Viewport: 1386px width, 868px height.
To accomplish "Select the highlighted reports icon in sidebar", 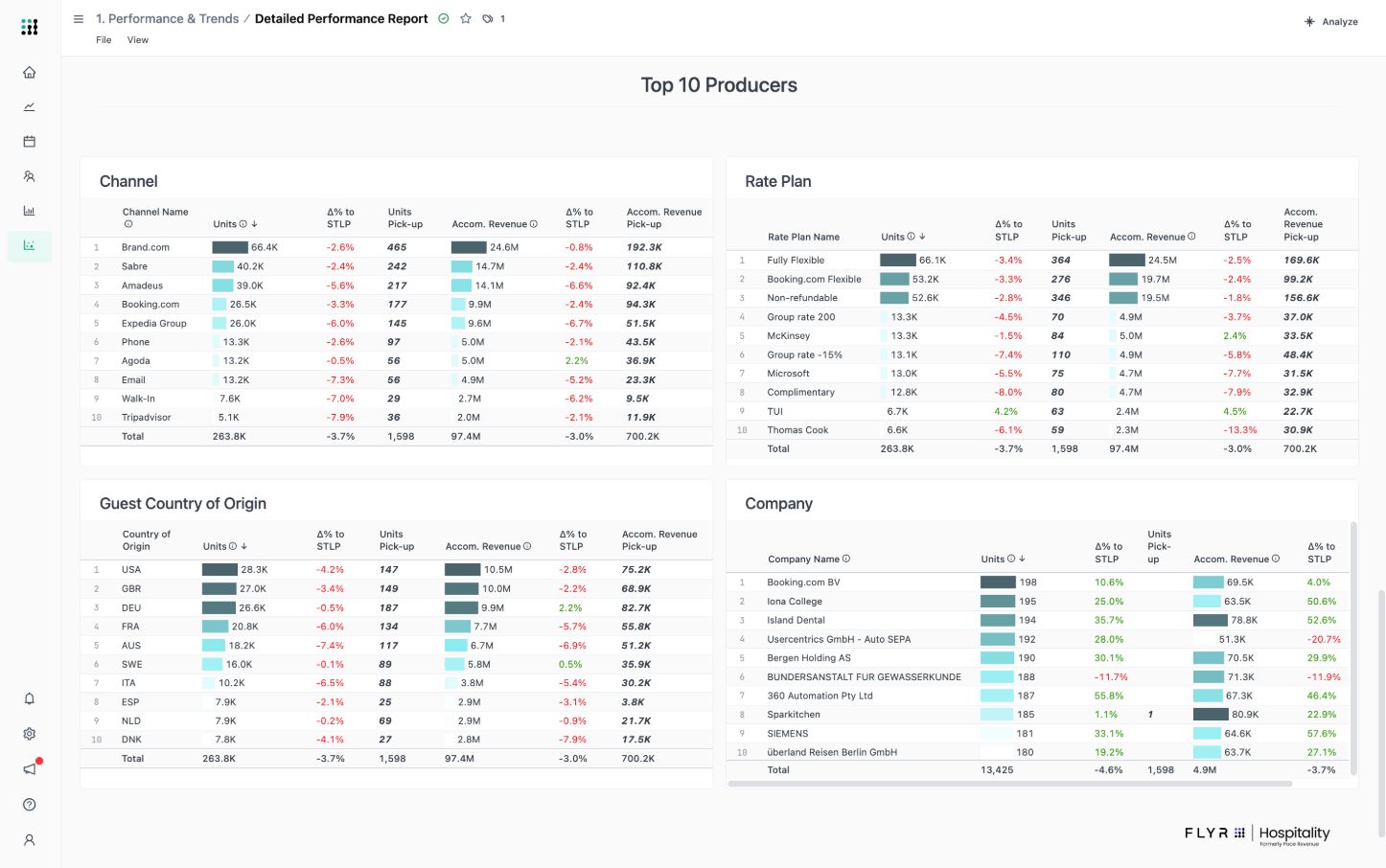I will [30, 246].
